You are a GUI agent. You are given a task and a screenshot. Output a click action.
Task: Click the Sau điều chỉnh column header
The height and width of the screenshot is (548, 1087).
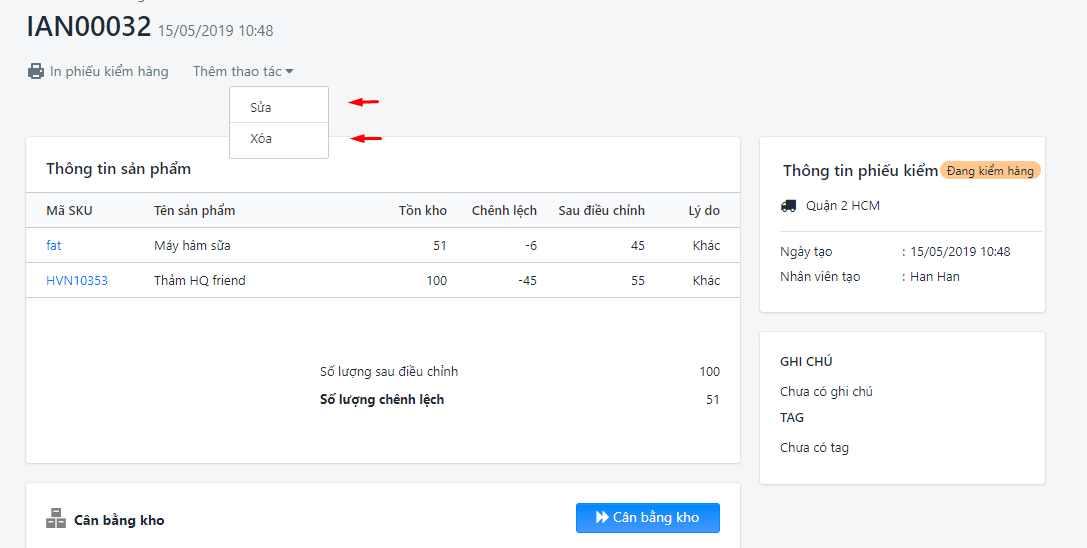point(602,211)
